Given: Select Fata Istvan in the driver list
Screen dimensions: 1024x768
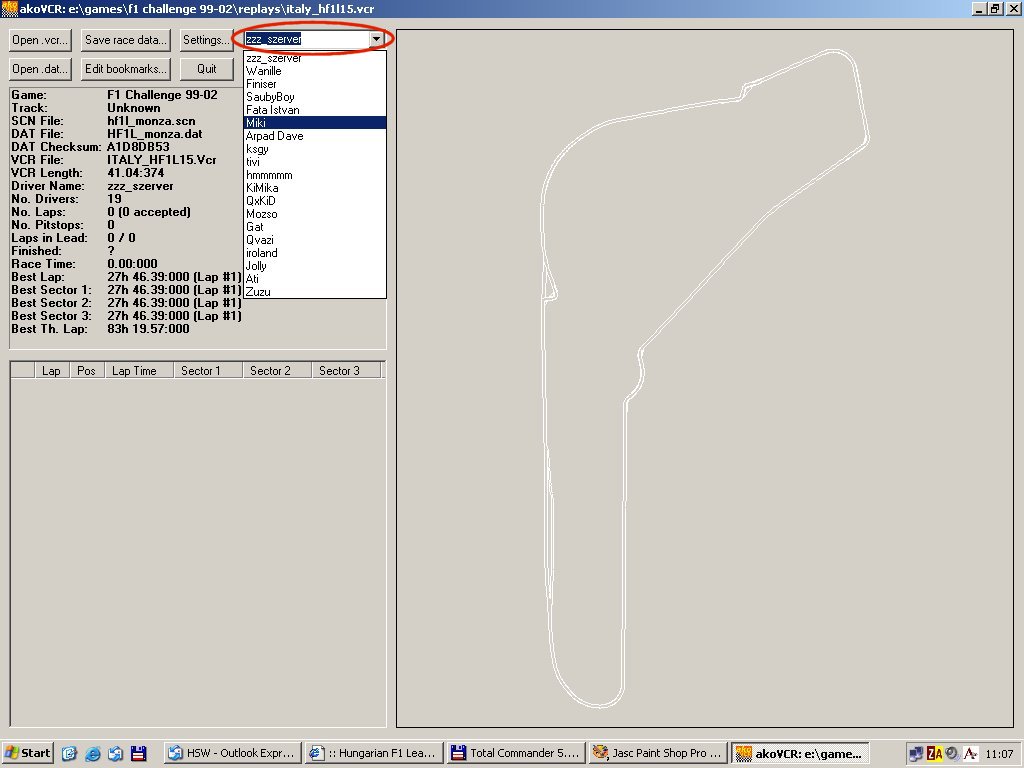Looking at the screenshot, I should tap(315, 110).
